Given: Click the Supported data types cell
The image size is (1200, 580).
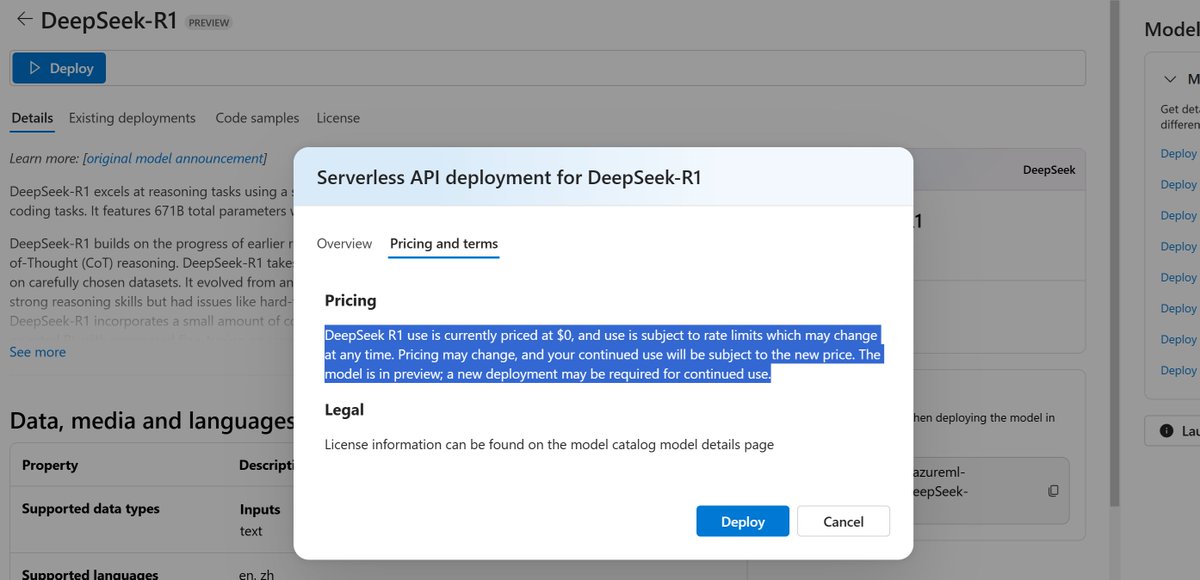Looking at the screenshot, I should 91,508.
